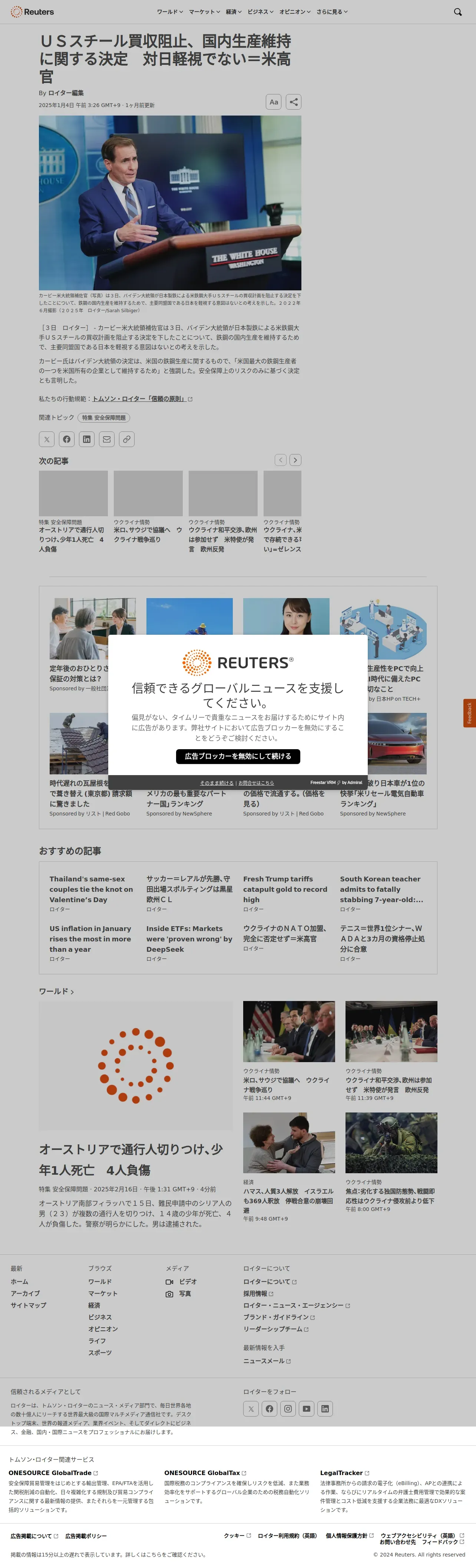The image size is (476, 1568).
Task: Share article on X icon below article
Action: pyautogui.click(x=47, y=439)
